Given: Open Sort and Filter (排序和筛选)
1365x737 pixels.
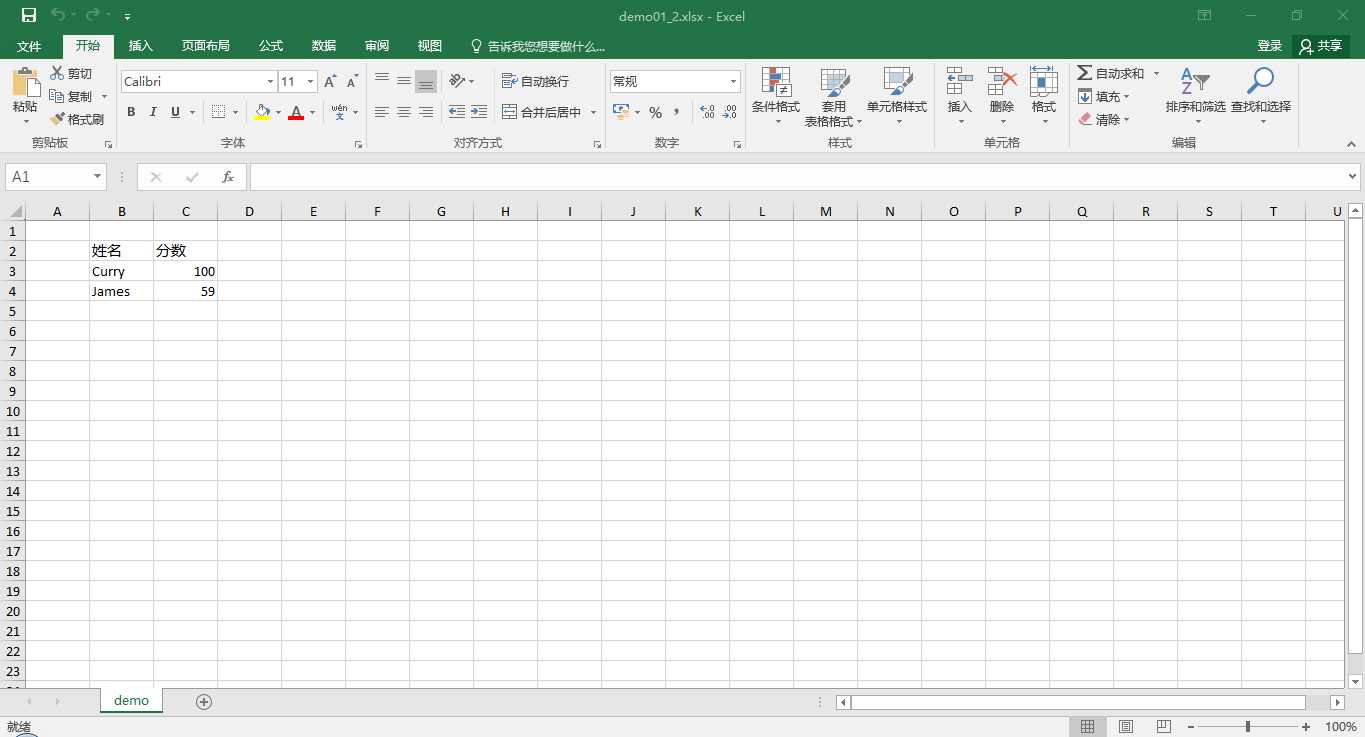Looking at the screenshot, I should [1195, 96].
